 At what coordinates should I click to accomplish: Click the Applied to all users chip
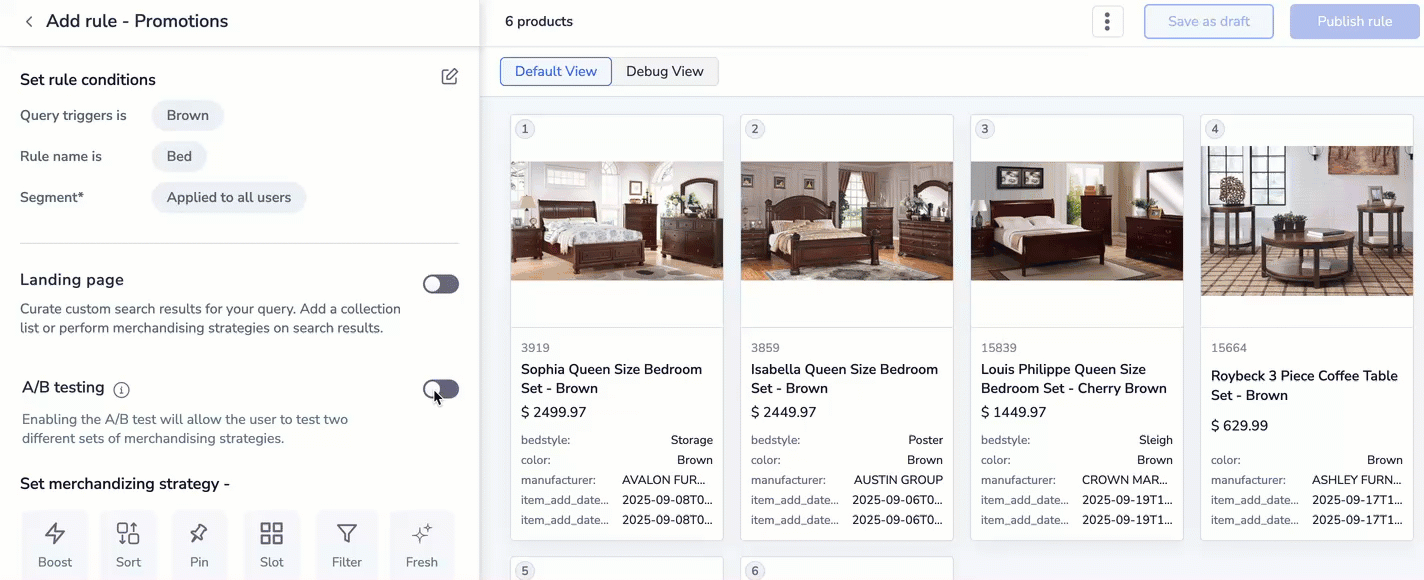point(229,197)
